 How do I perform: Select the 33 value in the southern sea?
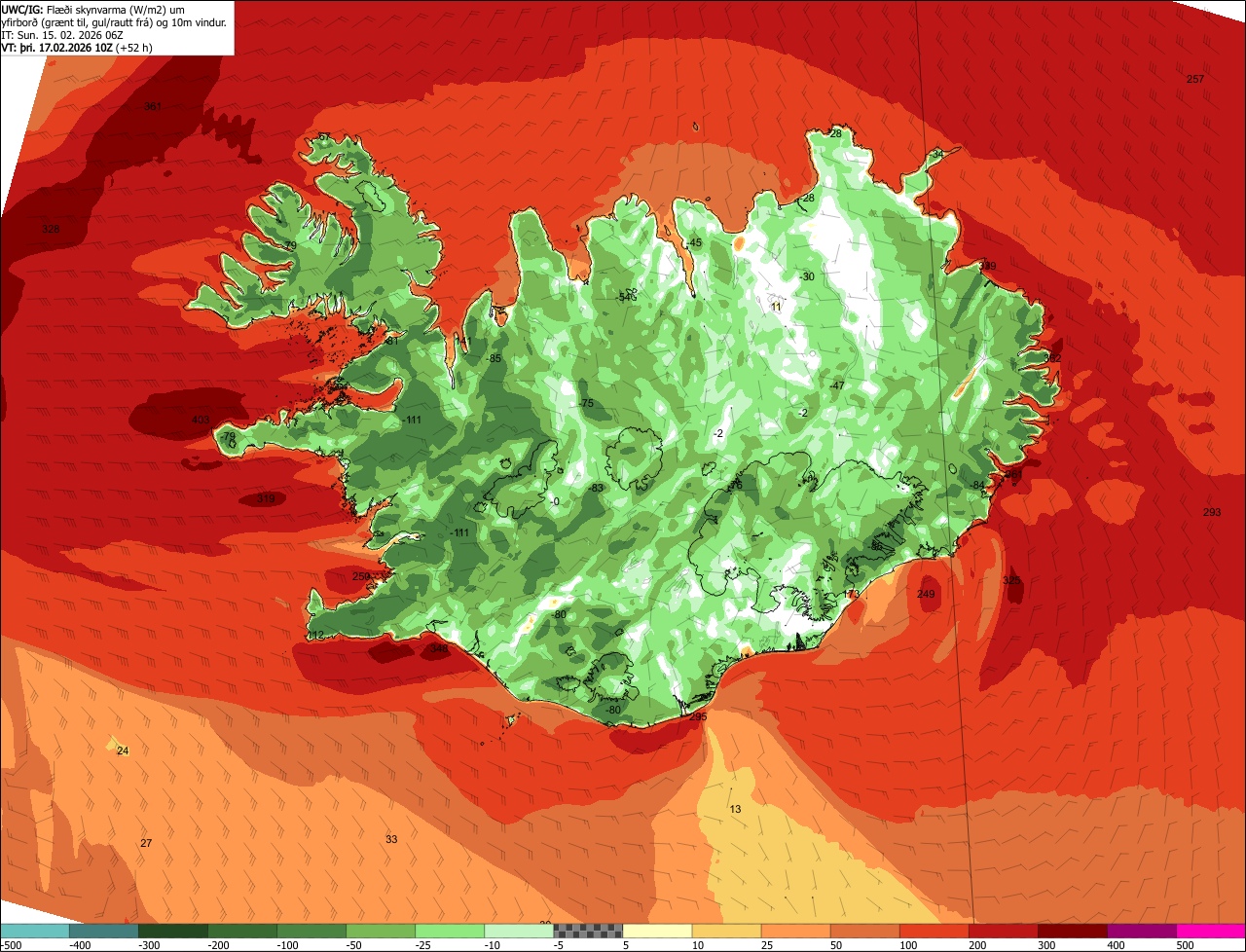point(391,839)
